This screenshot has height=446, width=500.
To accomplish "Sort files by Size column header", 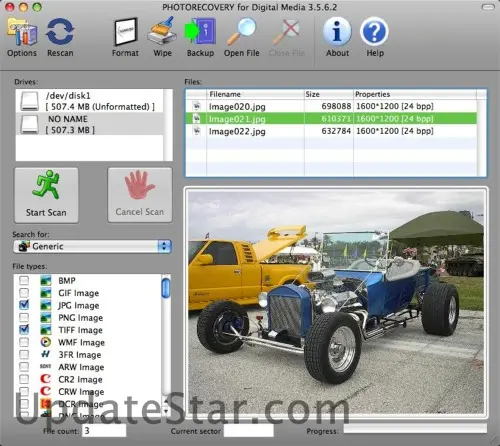I will (x=329, y=94).
